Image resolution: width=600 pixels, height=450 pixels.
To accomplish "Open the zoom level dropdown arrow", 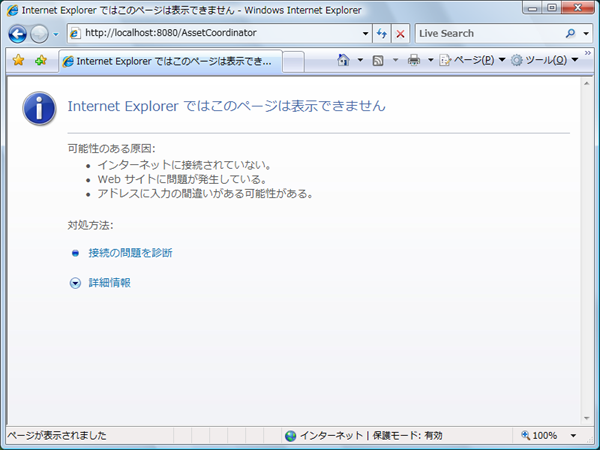I will (573, 435).
